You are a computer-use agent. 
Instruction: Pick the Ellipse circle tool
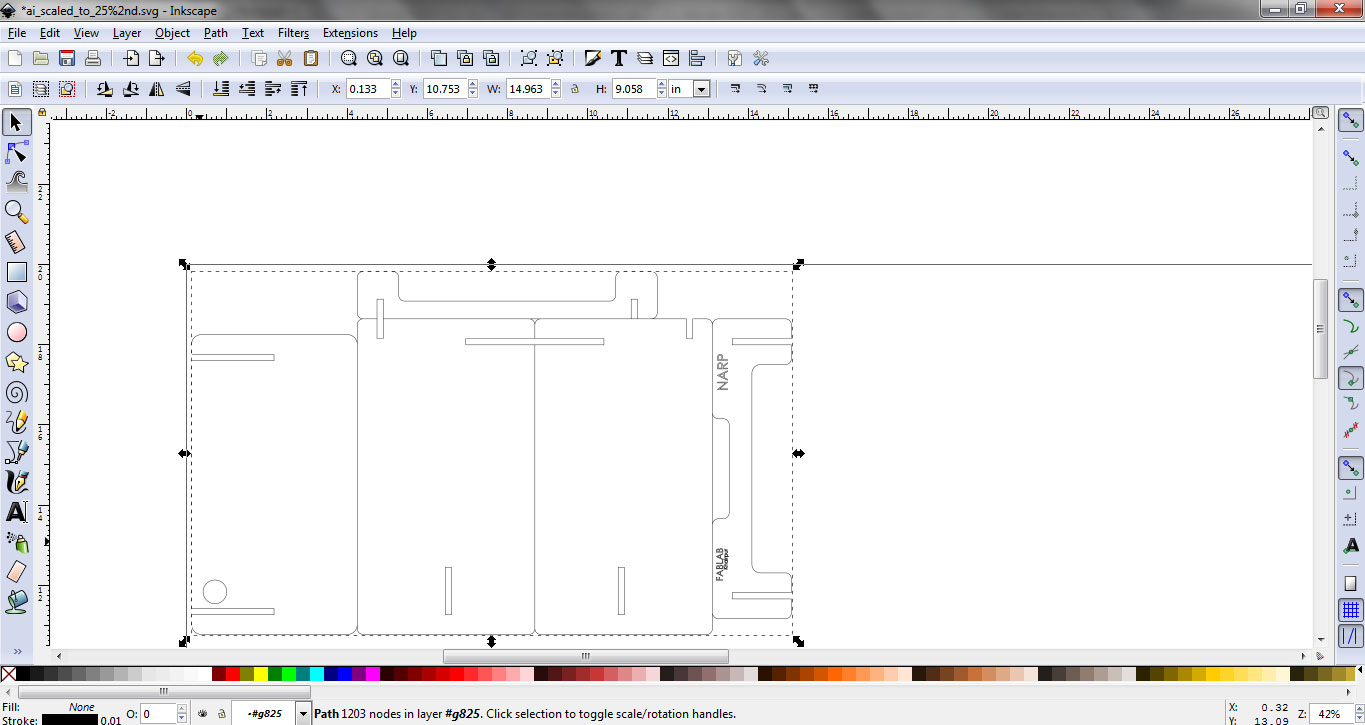[x=17, y=332]
